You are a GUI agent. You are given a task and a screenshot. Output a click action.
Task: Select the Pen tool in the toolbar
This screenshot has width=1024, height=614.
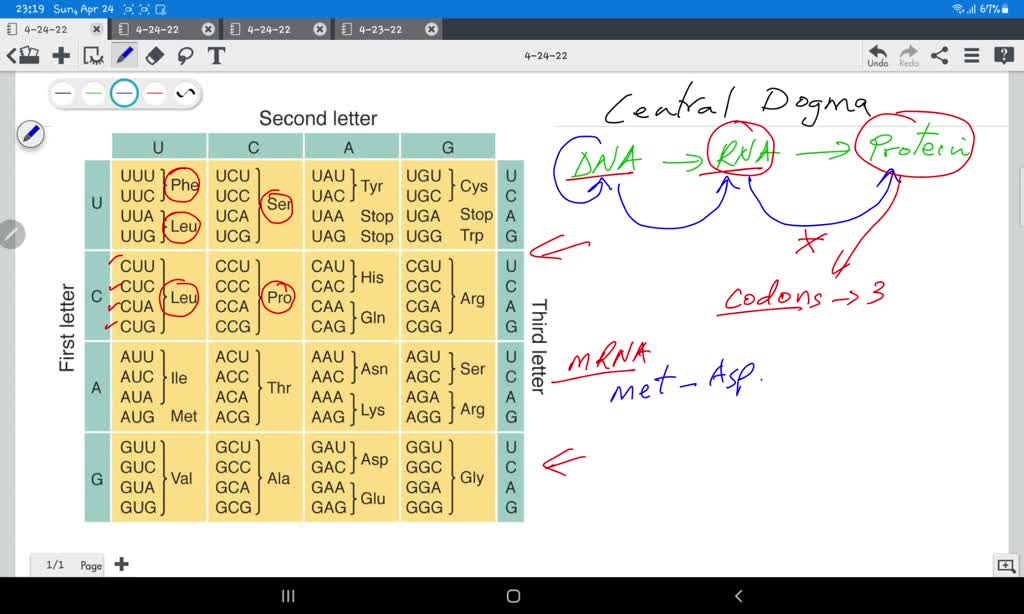tap(125, 56)
